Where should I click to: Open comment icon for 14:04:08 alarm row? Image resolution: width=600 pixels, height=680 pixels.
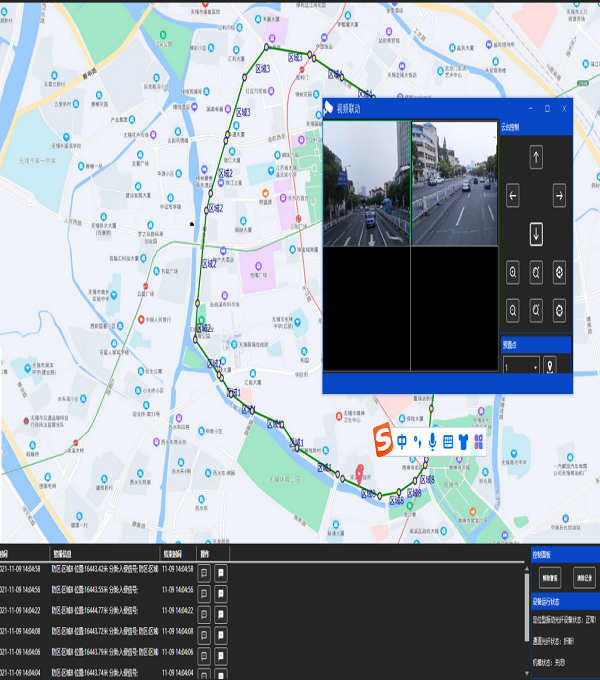204,635
